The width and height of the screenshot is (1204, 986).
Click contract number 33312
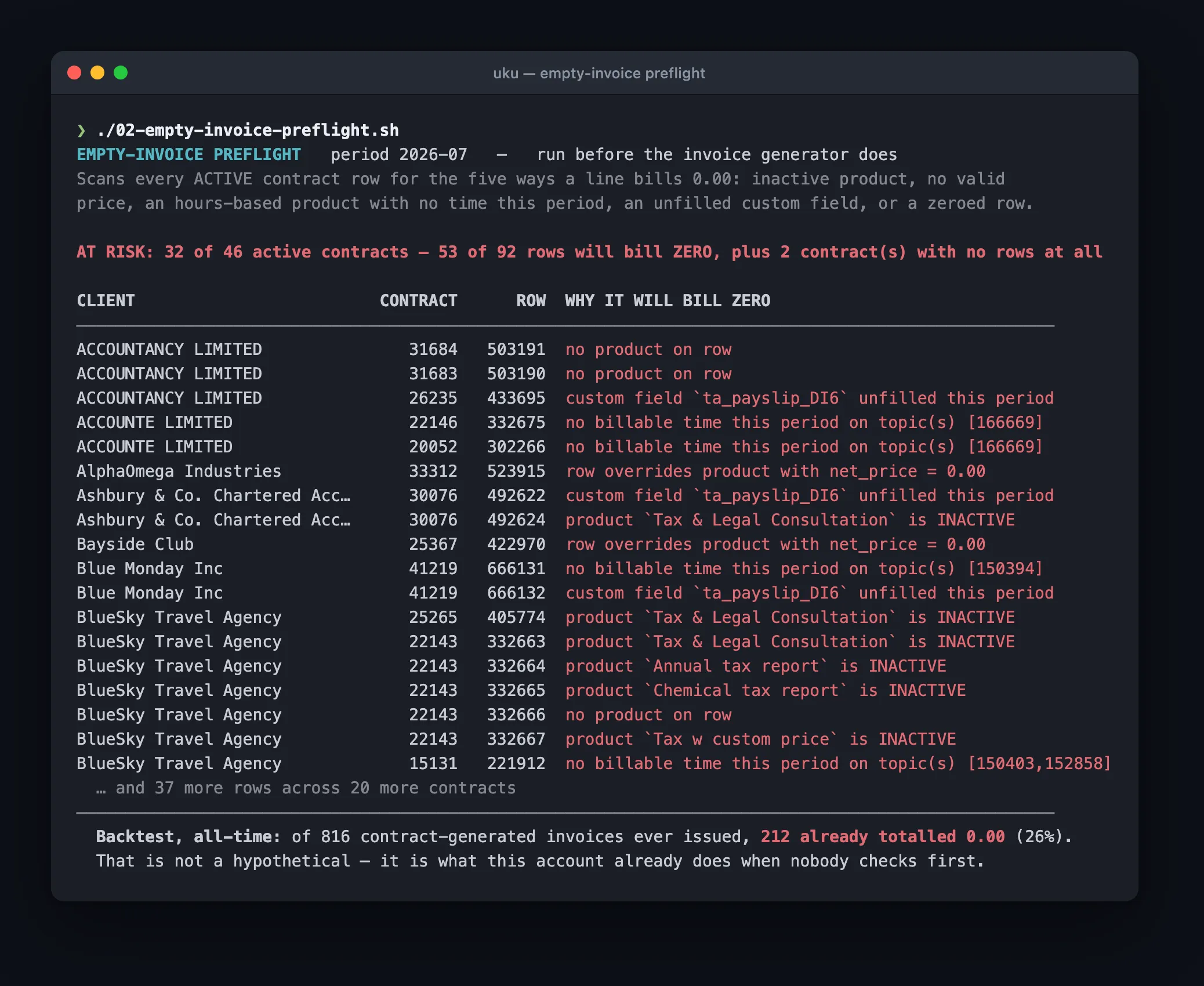coord(433,471)
